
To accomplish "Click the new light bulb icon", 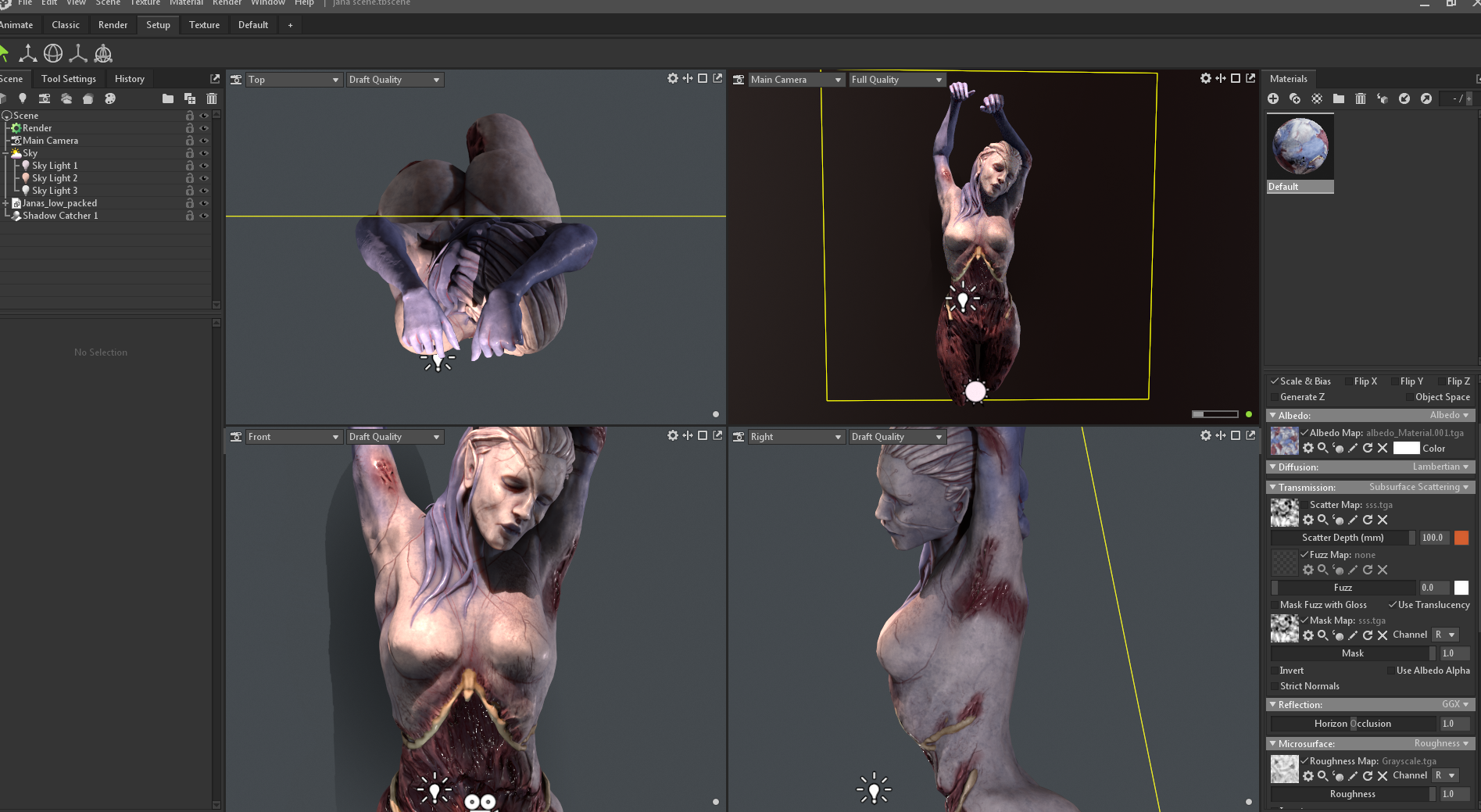I will click(x=23, y=98).
